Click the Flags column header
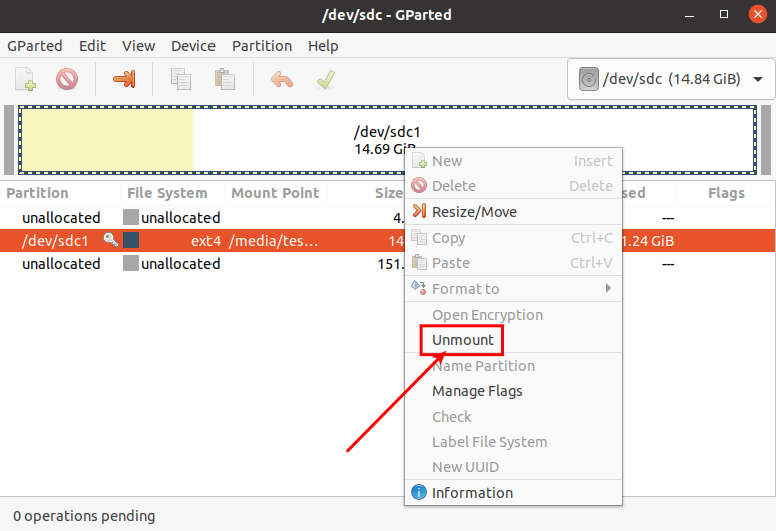776x531 pixels. point(726,193)
